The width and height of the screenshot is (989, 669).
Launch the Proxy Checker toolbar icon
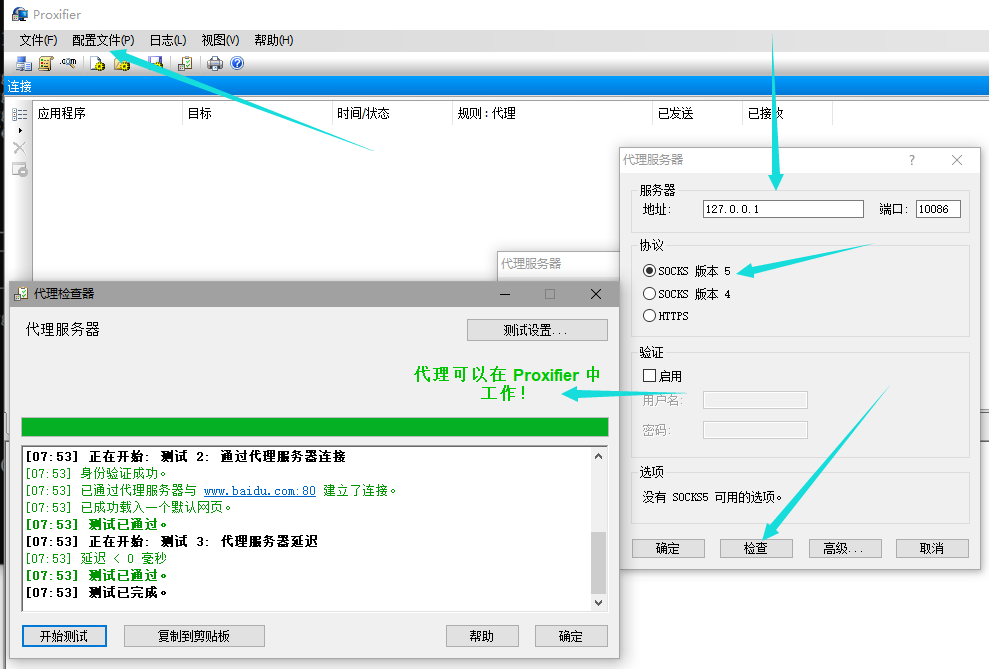coord(185,63)
